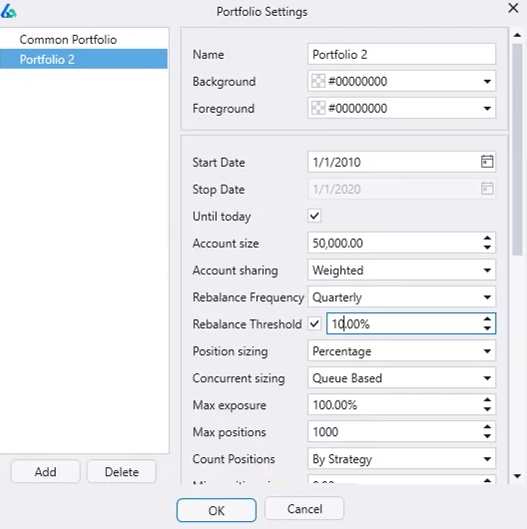Select Common Portfolio in the list
The height and width of the screenshot is (529, 527).
pyautogui.click(x=84, y=39)
